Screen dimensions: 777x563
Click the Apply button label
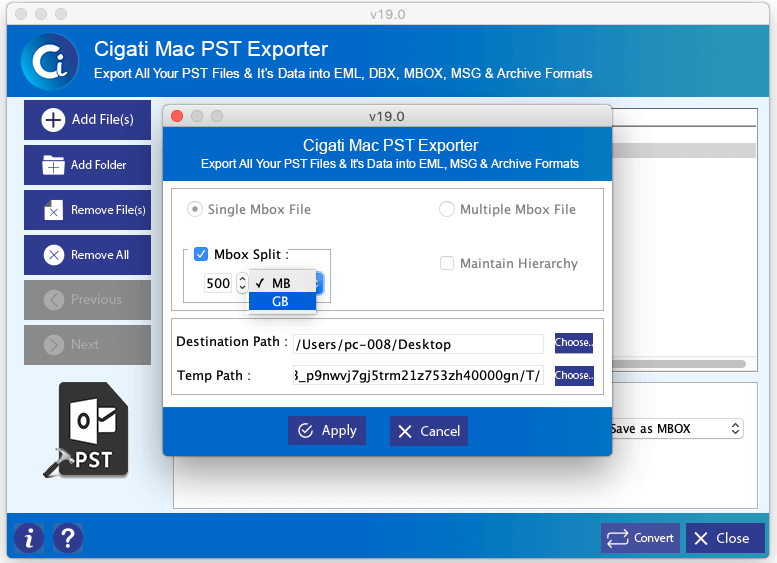pyautogui.click(x=339, y=431)
